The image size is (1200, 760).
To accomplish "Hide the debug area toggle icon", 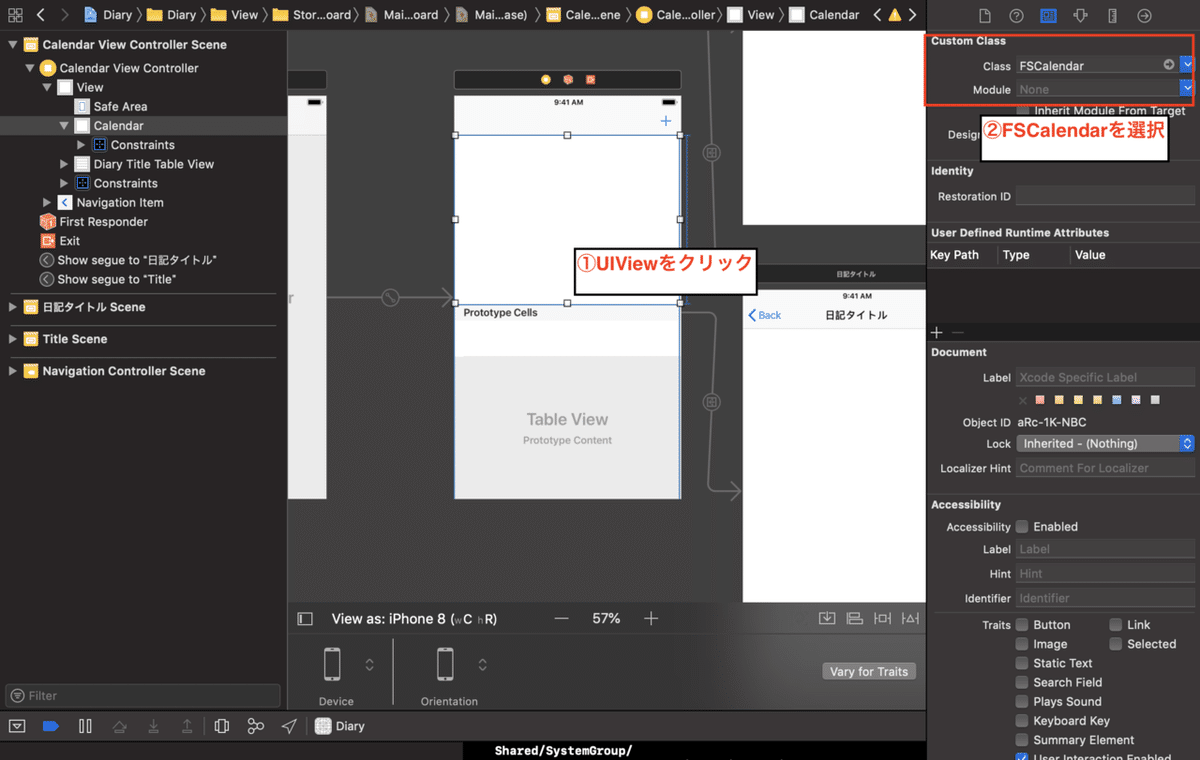I will coord(17,726).
